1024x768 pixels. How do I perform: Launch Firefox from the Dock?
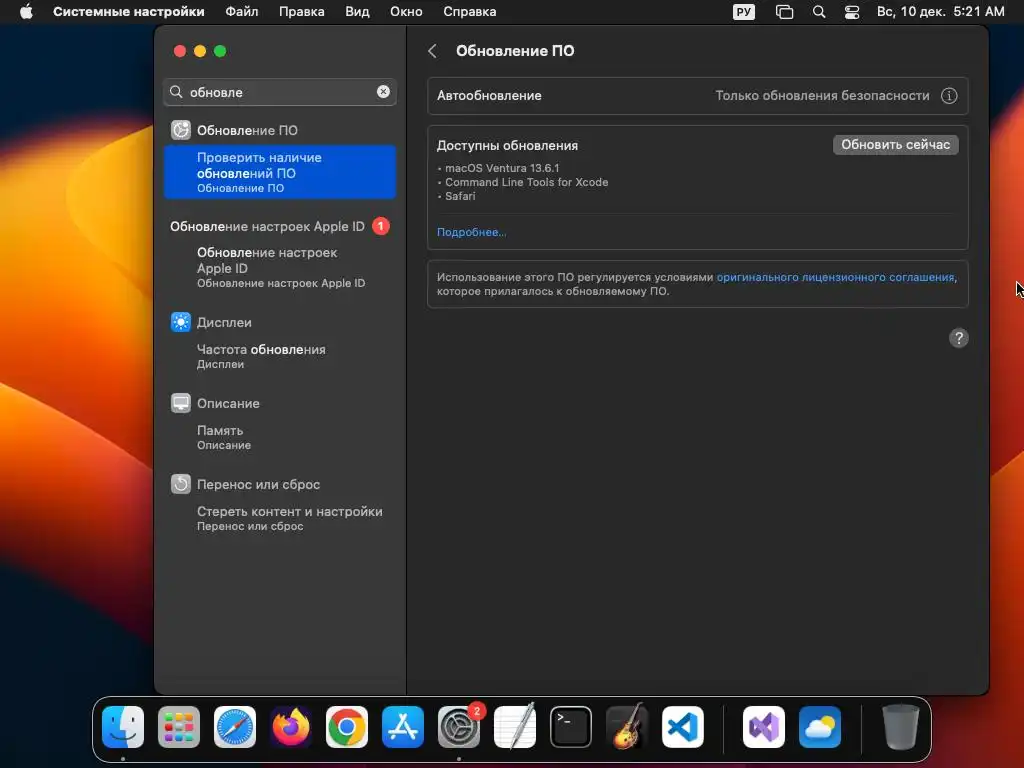pyautogui.click(x=291, y=727)
